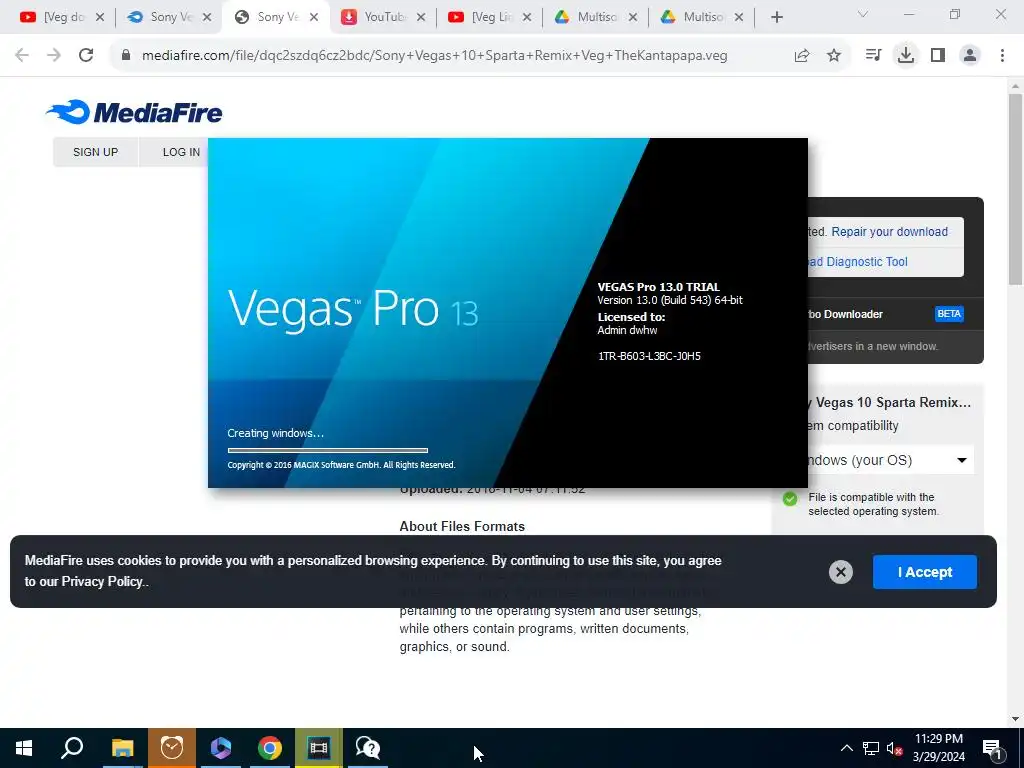The image size is (1024, 768).
Task: Open the Get Help taskbar icon
Action: pos(367,748)
